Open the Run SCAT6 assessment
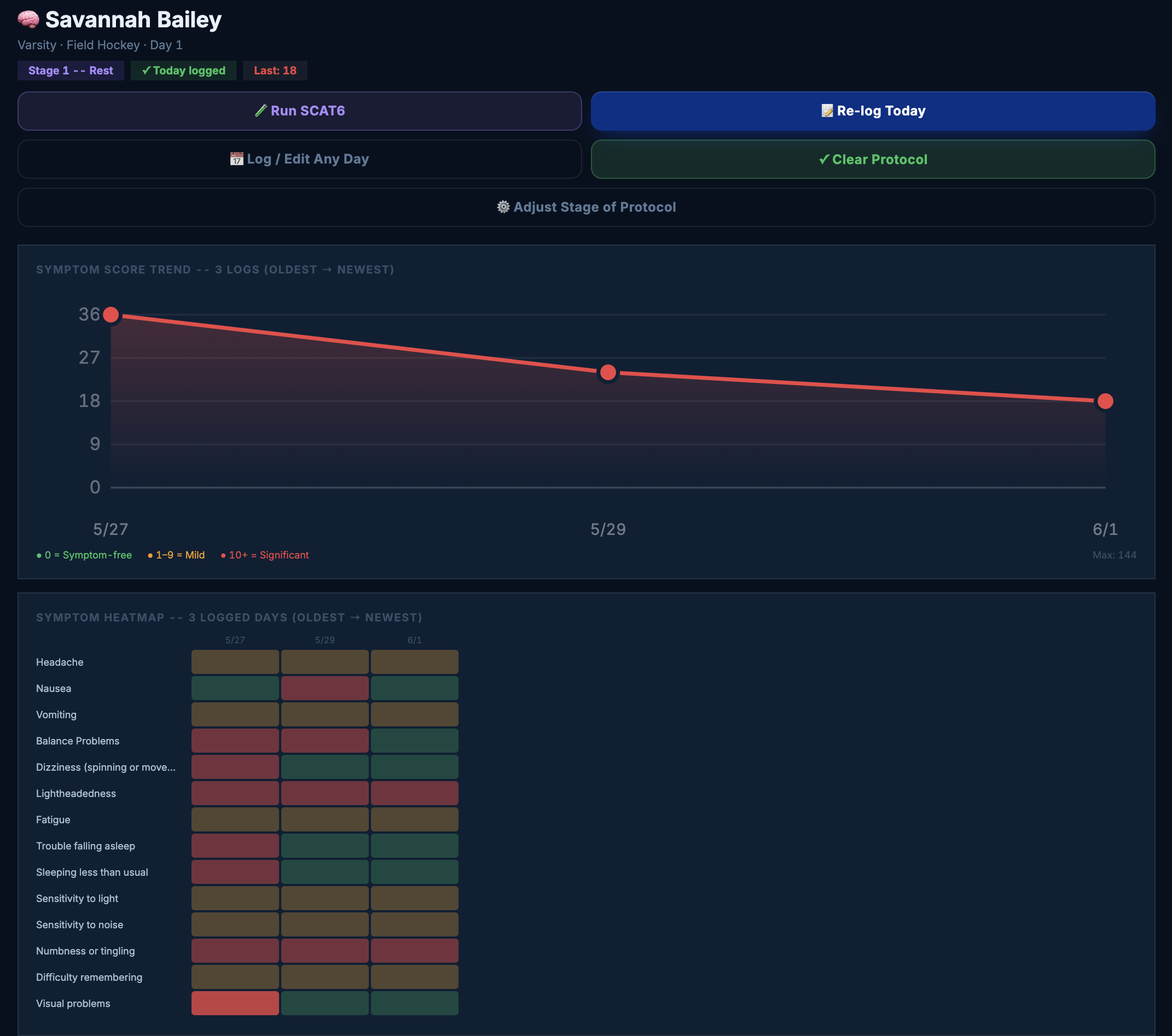Screen dimensions: 1172x1036 tap(299, 110)
